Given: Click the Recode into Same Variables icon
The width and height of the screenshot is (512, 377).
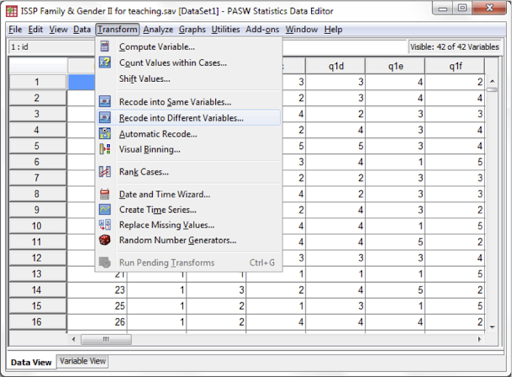Looking at the screenshot, I should 105,101.
